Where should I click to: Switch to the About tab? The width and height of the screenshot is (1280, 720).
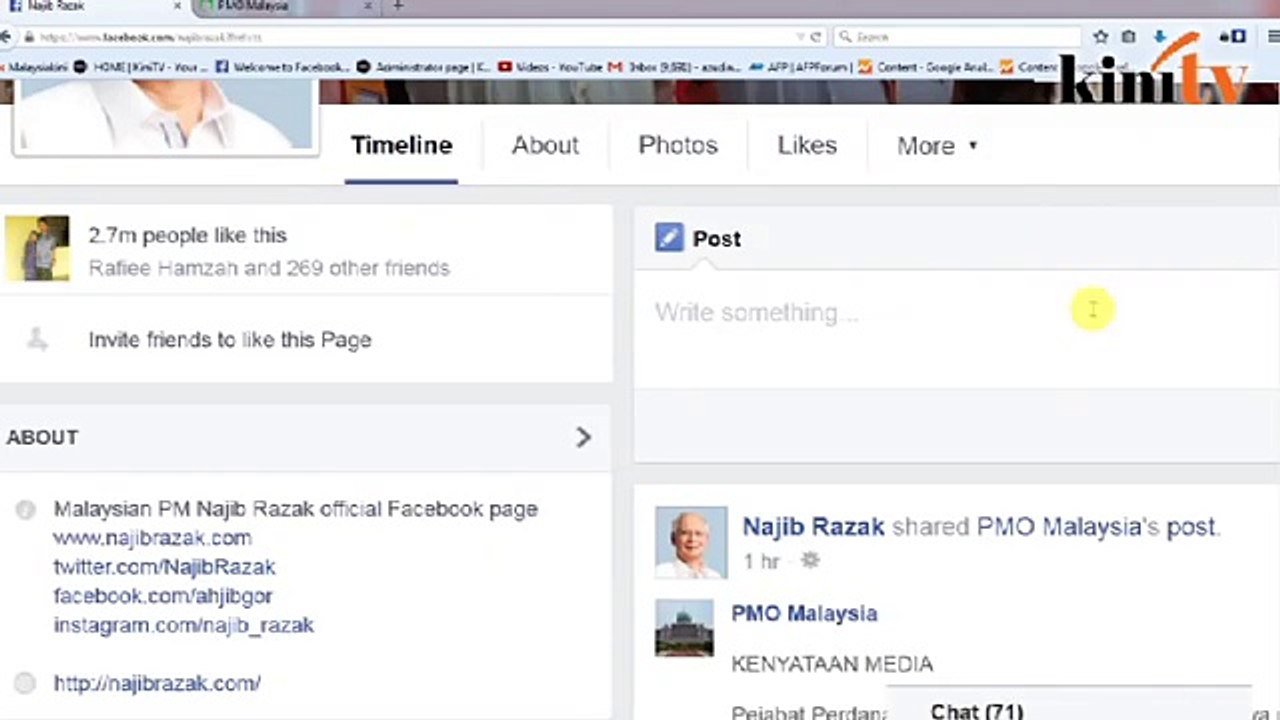(x=545, y=145)
